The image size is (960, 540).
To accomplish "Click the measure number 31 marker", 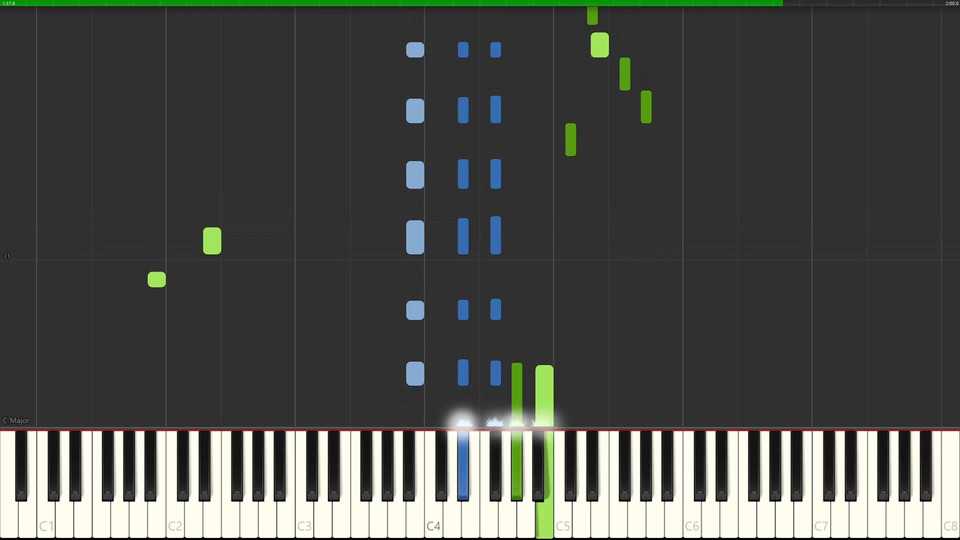I will click(x=6, y=256).
